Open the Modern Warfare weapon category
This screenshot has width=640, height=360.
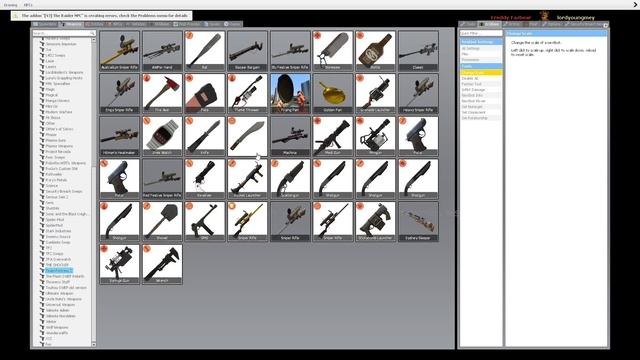59,112
